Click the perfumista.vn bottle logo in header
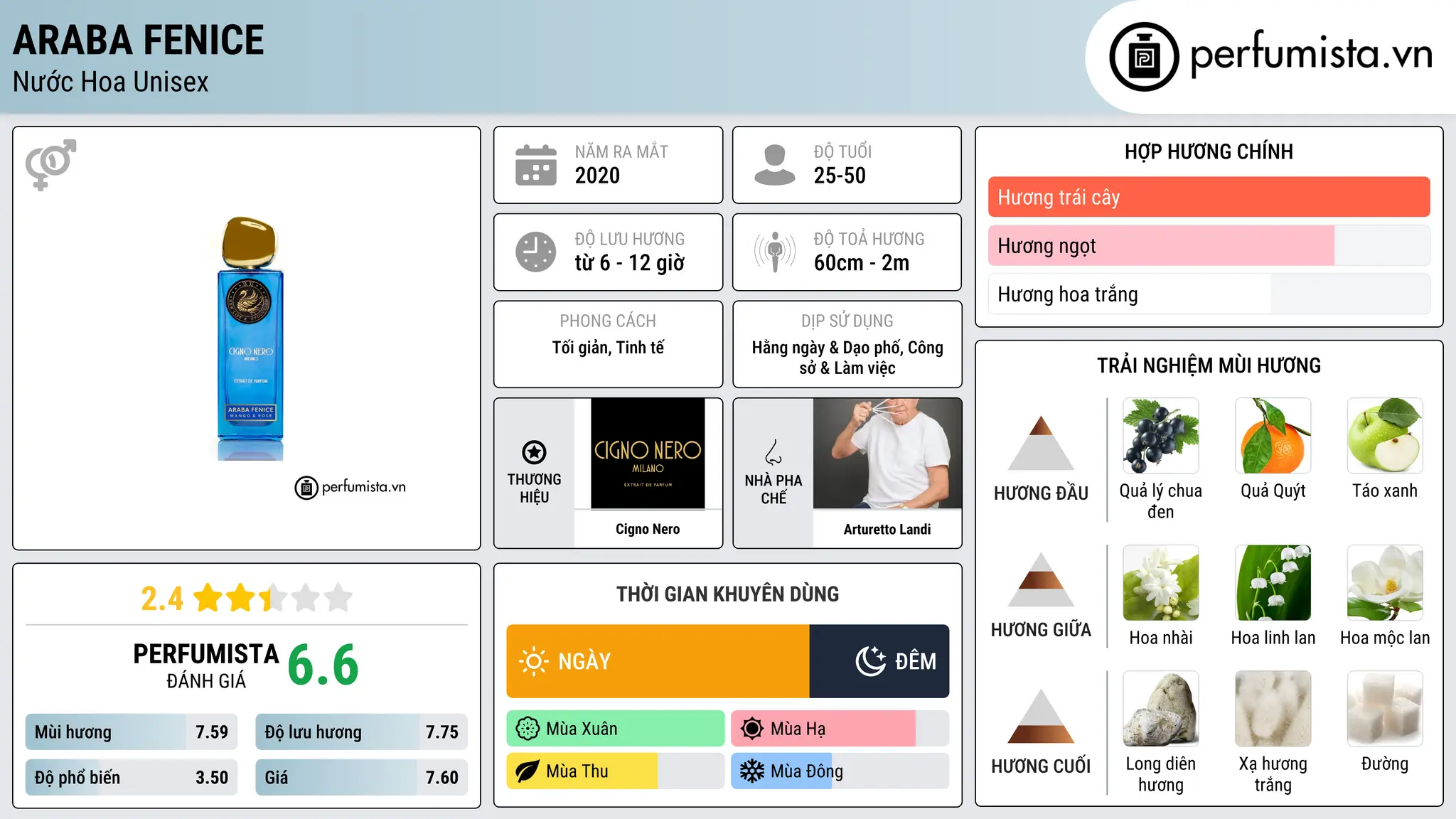This screenshot has height=819, width=1456. point(1144,57)
